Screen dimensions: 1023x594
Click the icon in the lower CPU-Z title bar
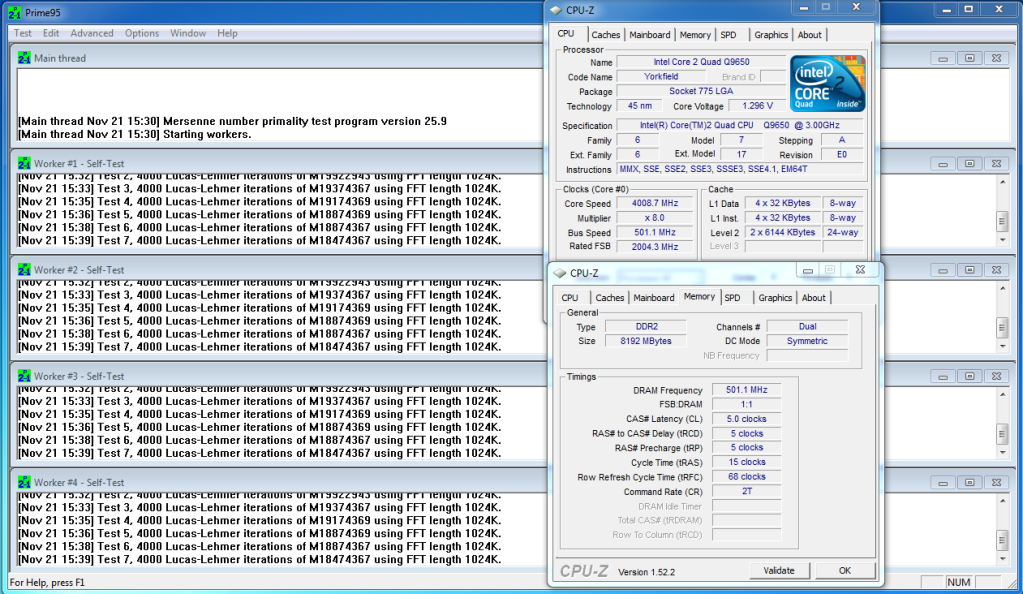click(x=560, y=273)
